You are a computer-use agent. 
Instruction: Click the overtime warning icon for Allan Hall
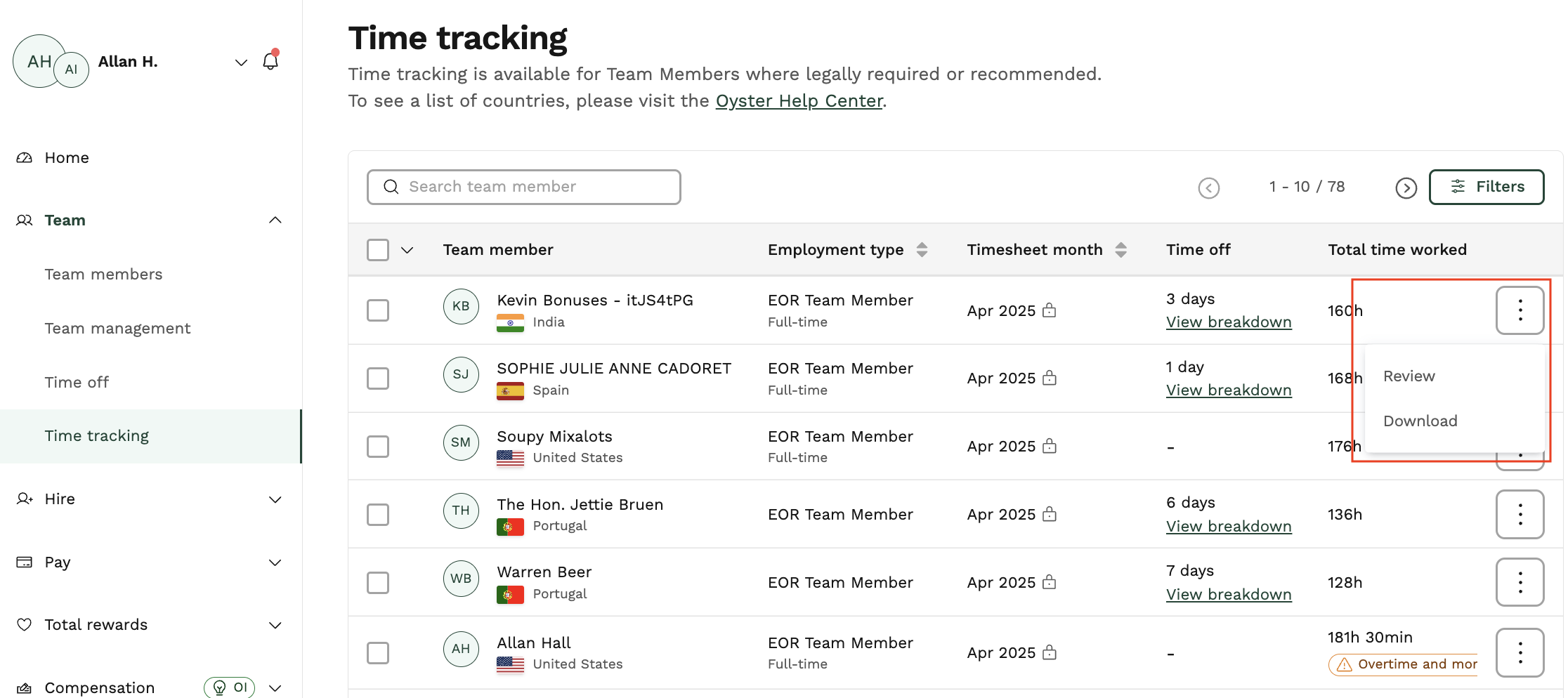coord(1344,664)
